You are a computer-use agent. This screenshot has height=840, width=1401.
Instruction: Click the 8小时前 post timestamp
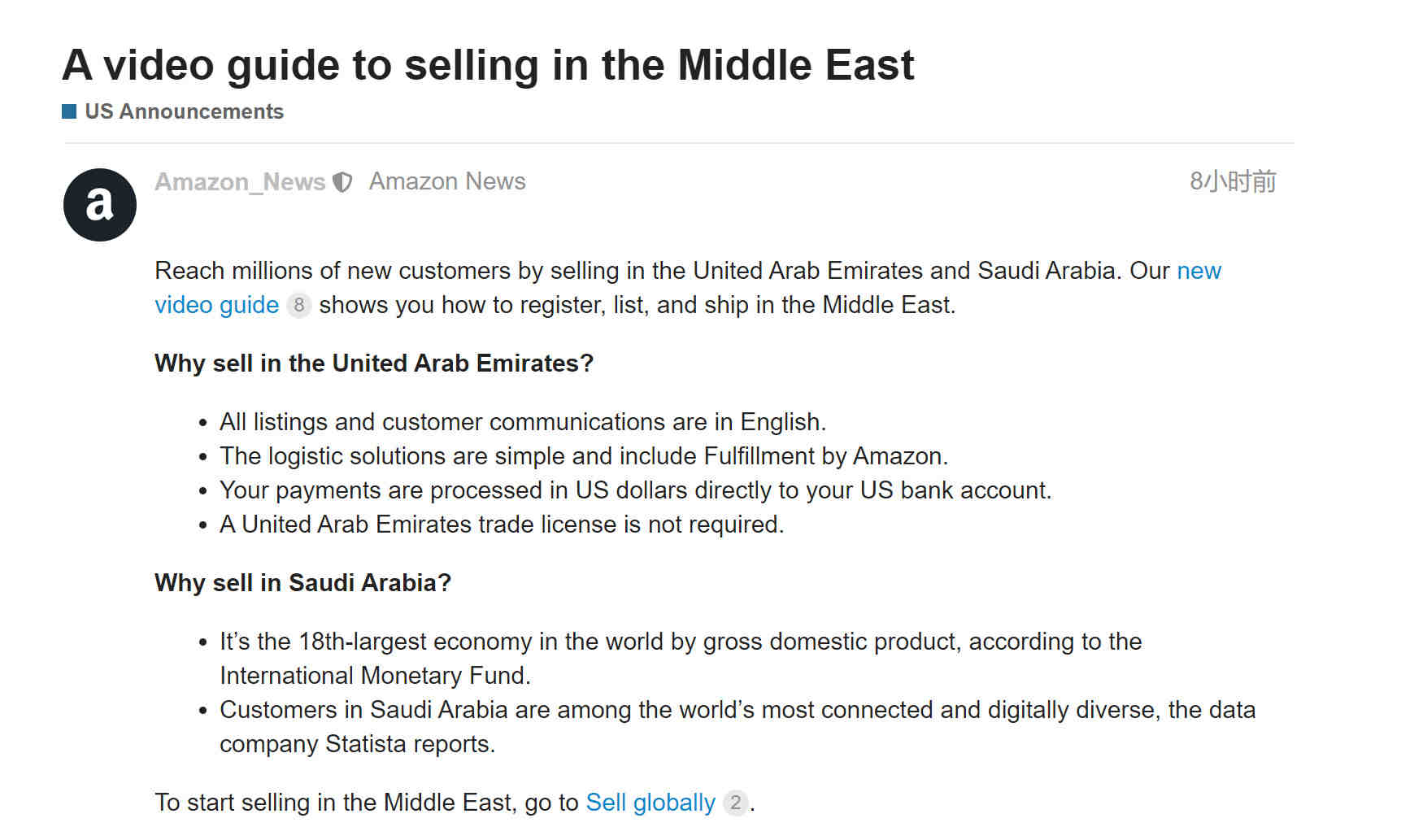coord(1233,181)
